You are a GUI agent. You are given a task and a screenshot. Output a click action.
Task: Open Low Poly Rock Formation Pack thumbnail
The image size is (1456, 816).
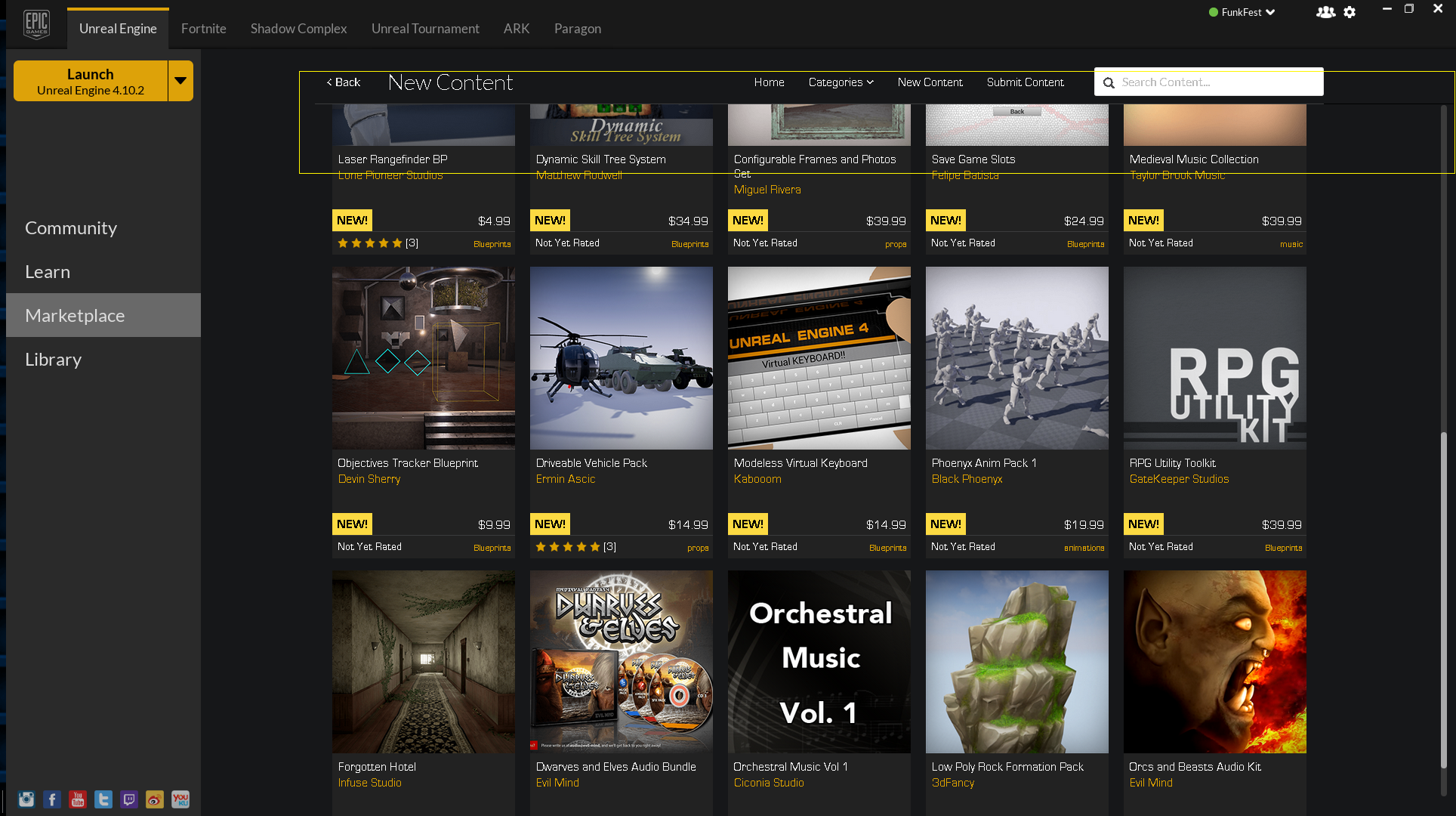click(x=1017, y=662)
